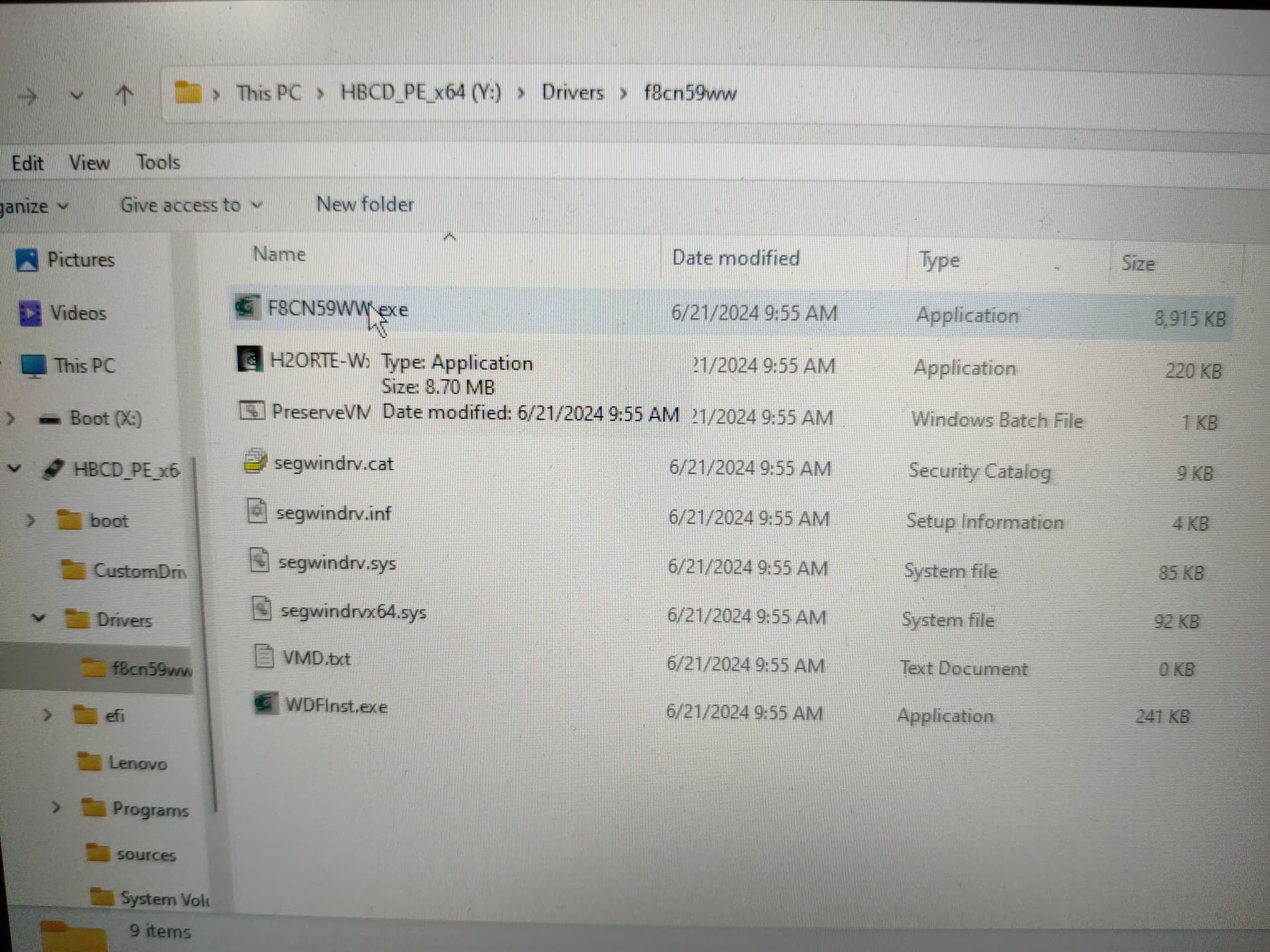Click the boot folder icon in tree
This screenshot has height=952, width=1270.
[69, 520]
